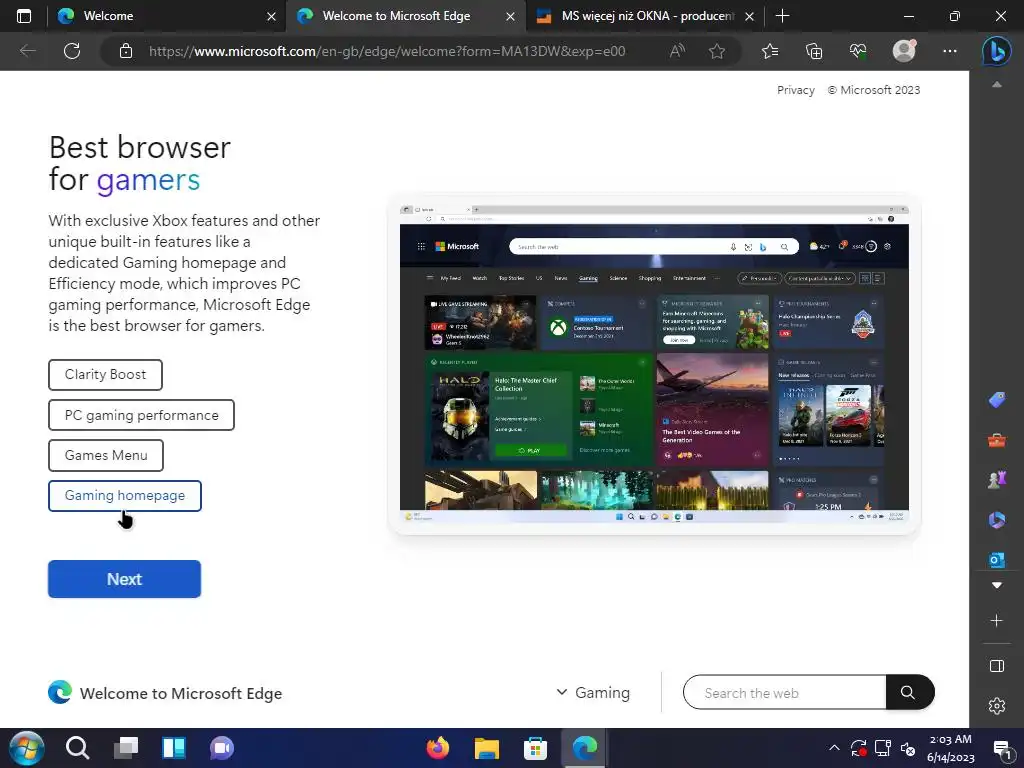The width and height of the screenshot is (1024, 768).
Task: Open the Shopping tag icon in the sidebar
Action: [x=997, y=400]
